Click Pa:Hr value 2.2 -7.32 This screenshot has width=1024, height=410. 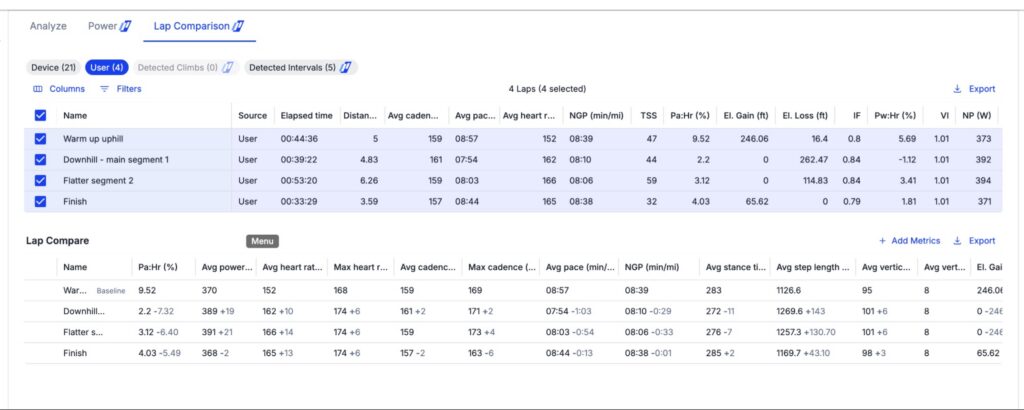click(x=156, y=311)
